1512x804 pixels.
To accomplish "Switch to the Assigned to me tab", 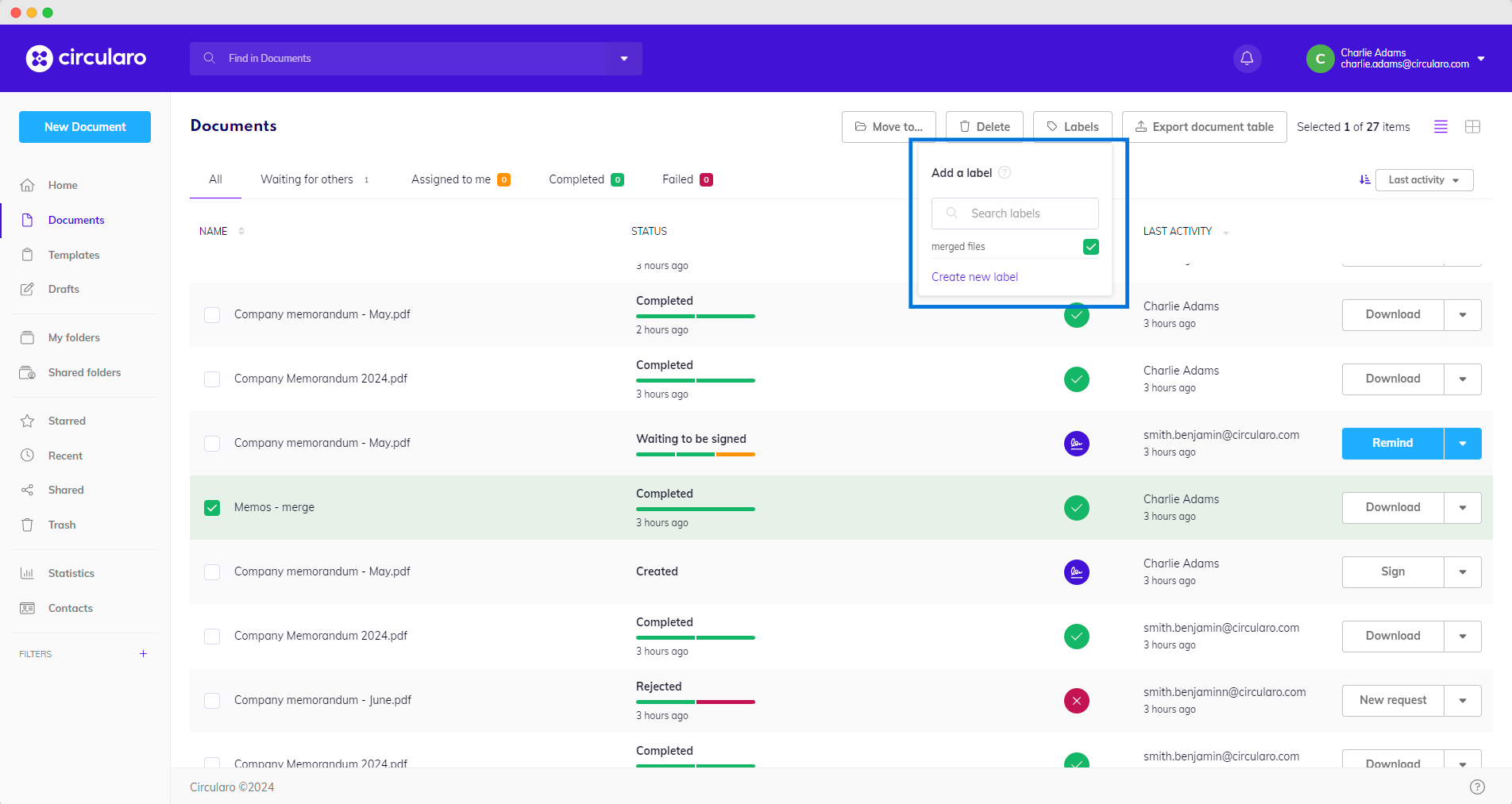I will click(461, 179).
